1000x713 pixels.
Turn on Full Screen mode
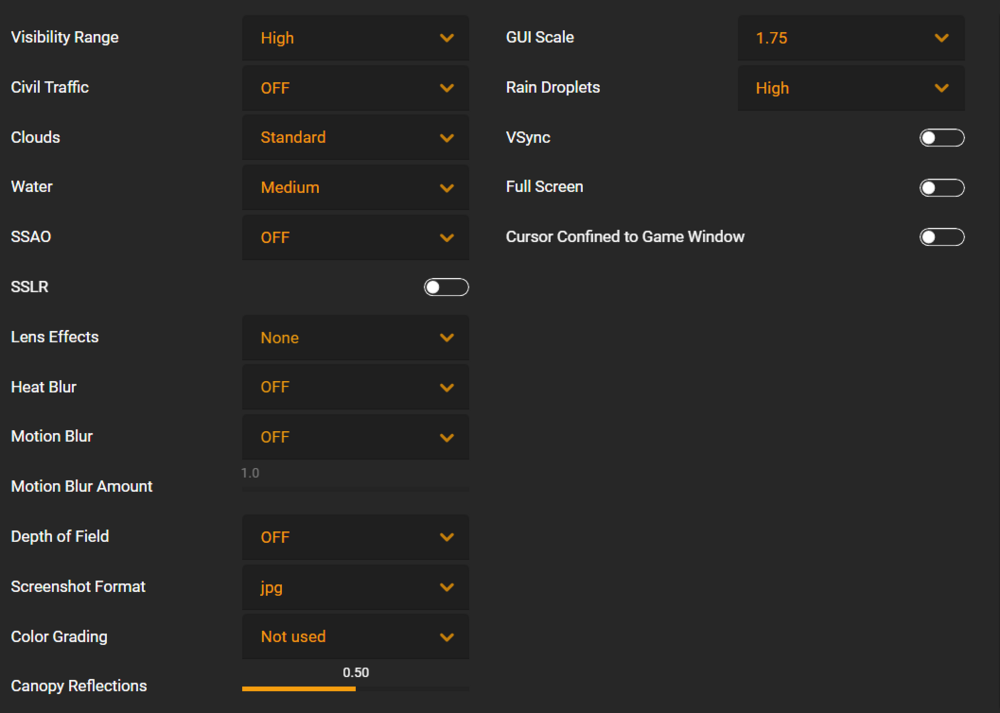(942, 188)
